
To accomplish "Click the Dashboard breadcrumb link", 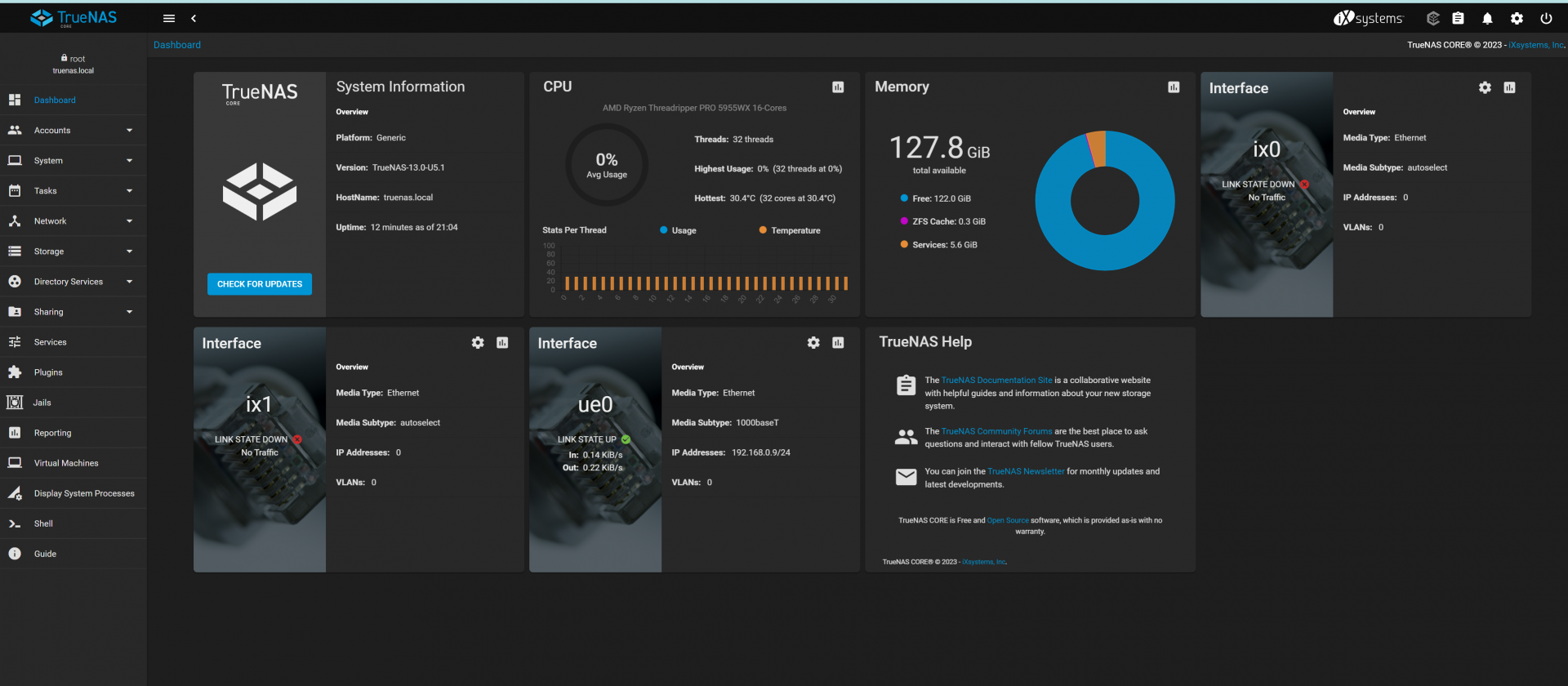I will (x=177, y=45).
